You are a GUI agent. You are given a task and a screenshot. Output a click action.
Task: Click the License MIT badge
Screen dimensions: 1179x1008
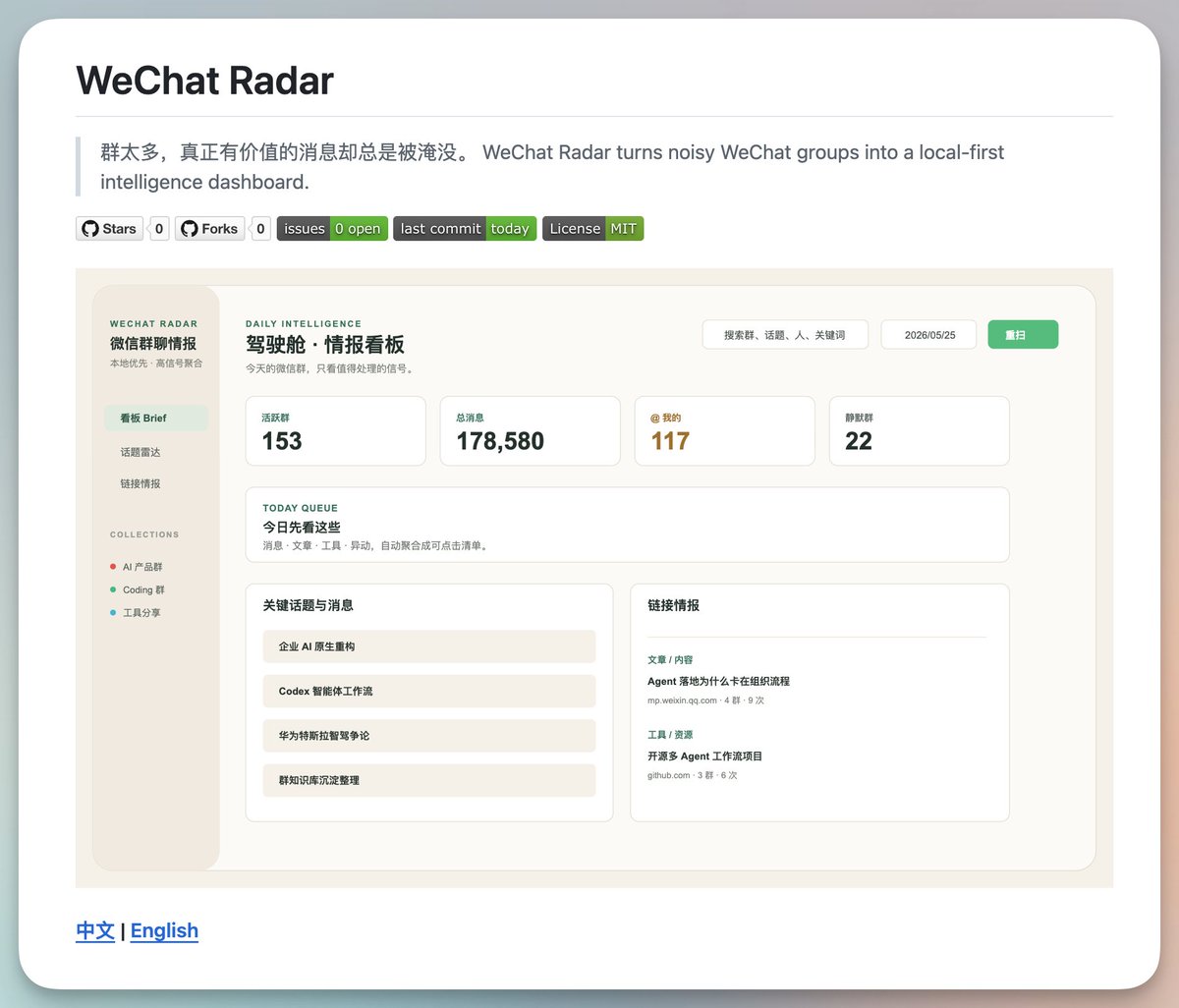point(592,229)
